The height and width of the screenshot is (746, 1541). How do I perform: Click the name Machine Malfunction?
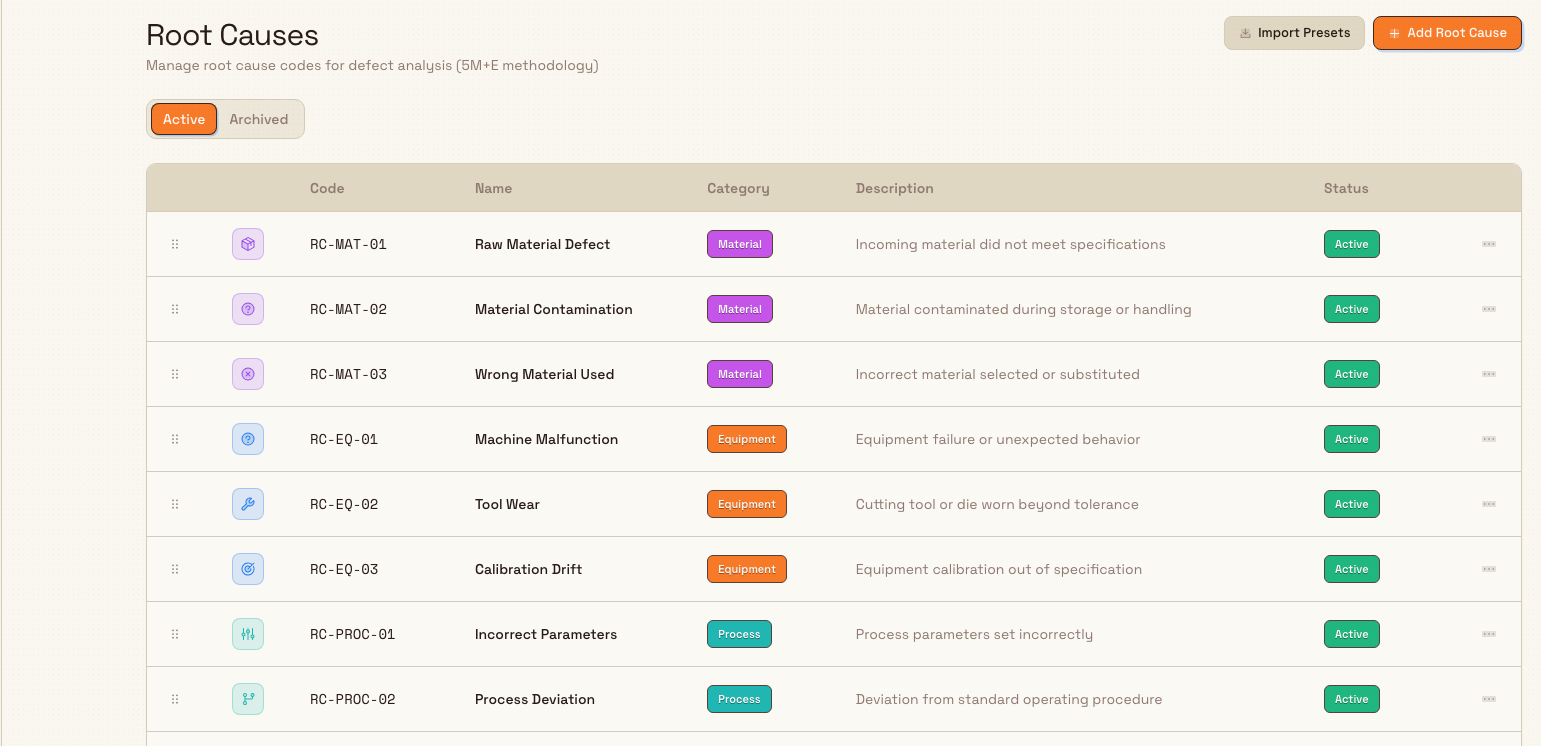click(x=547, y=439)
